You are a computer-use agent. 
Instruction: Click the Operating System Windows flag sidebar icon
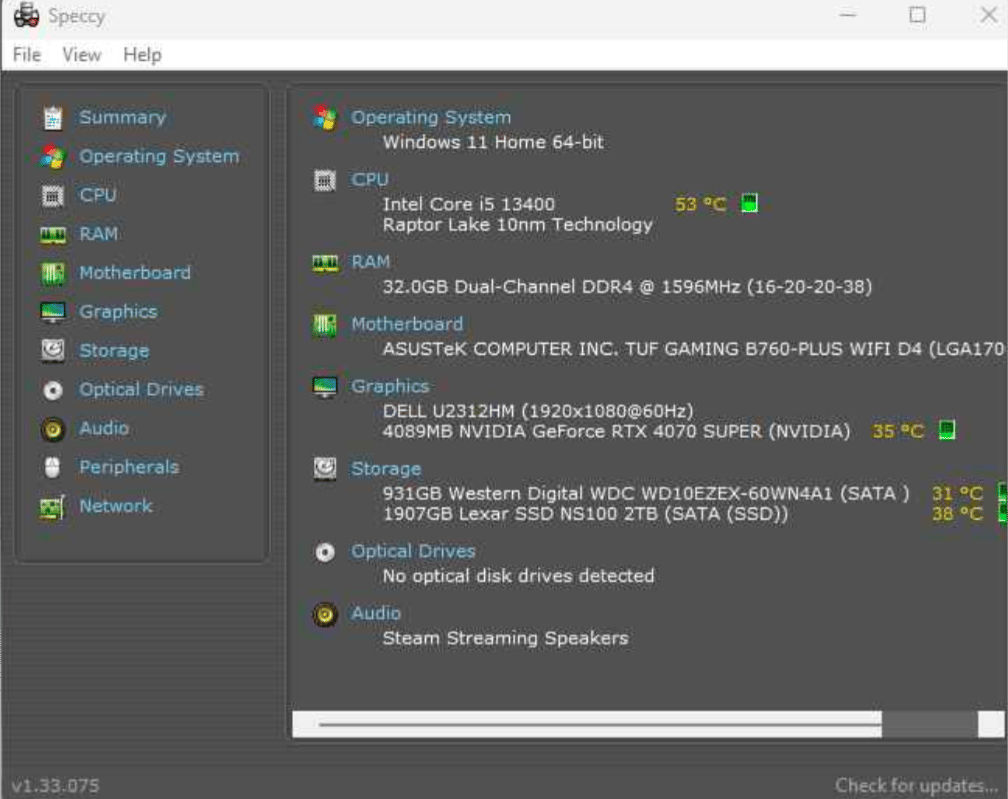(53, 157)
